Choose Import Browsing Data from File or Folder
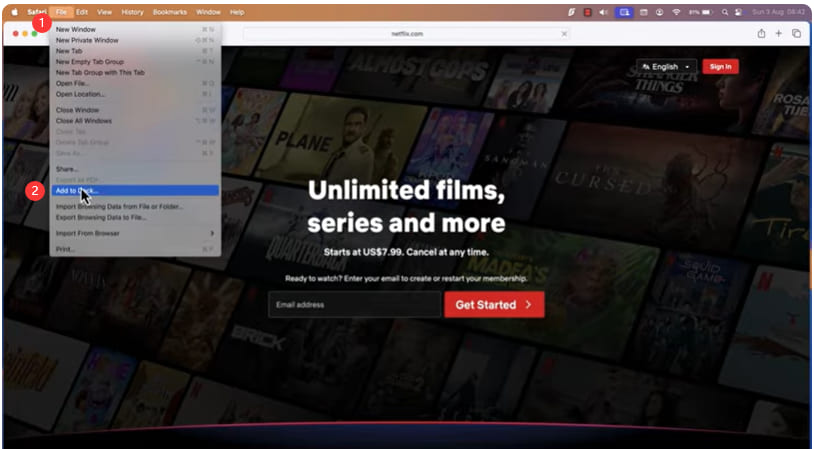This screenshot has width=814, height=449. [135, 207]
